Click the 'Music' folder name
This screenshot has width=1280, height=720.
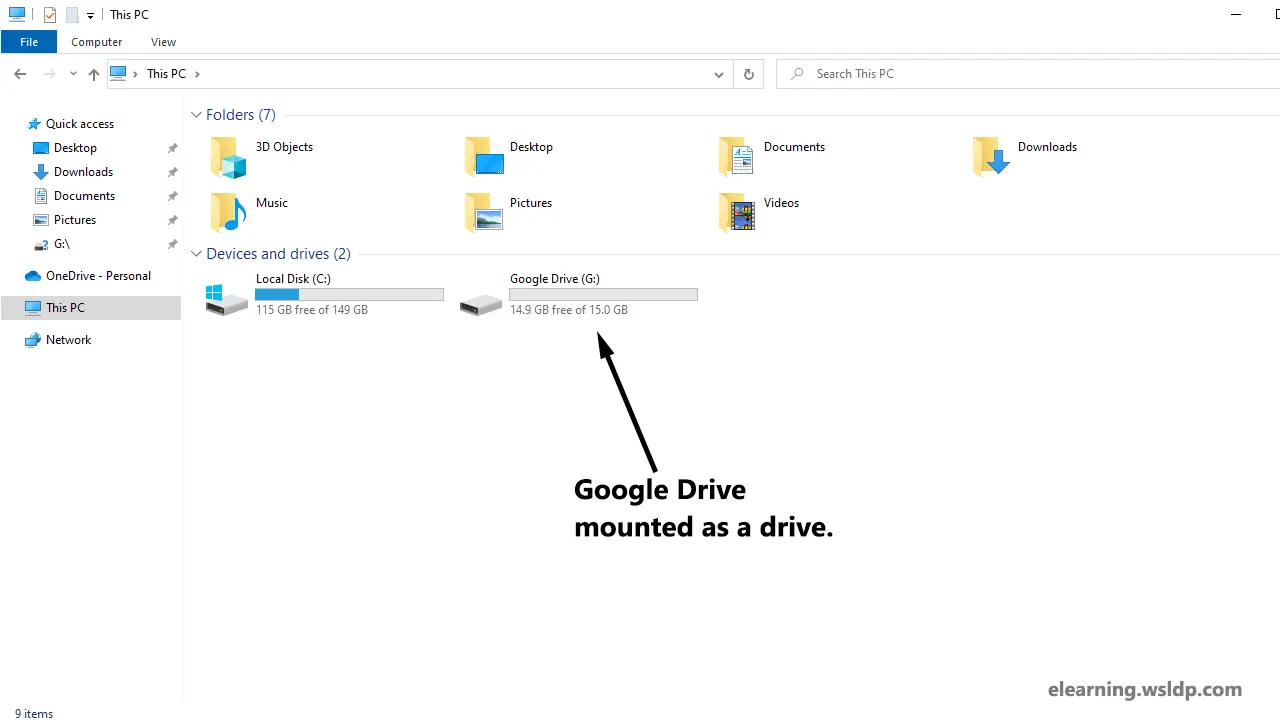(x=272, y=203)
